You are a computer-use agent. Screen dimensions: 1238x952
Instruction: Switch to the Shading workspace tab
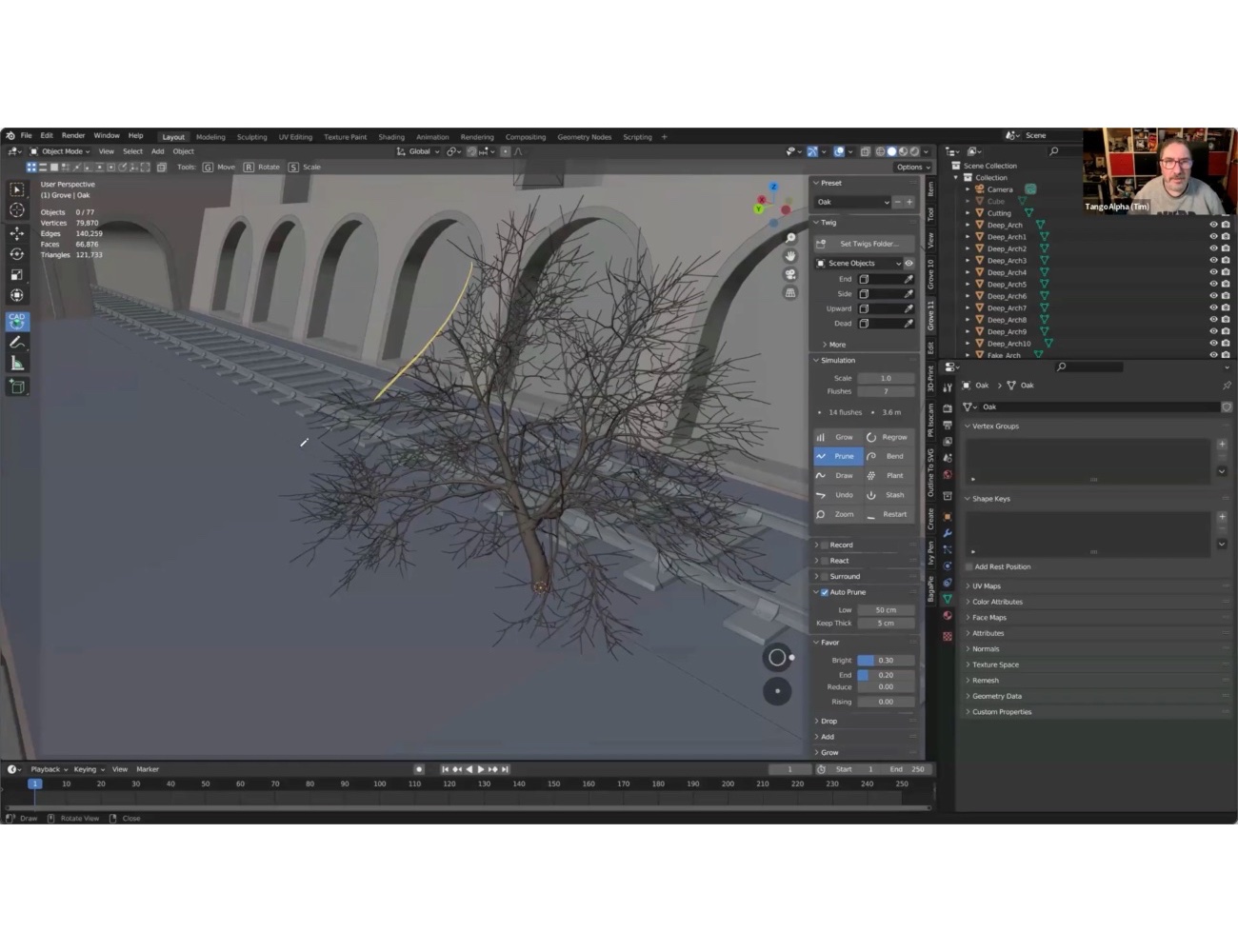391,136
